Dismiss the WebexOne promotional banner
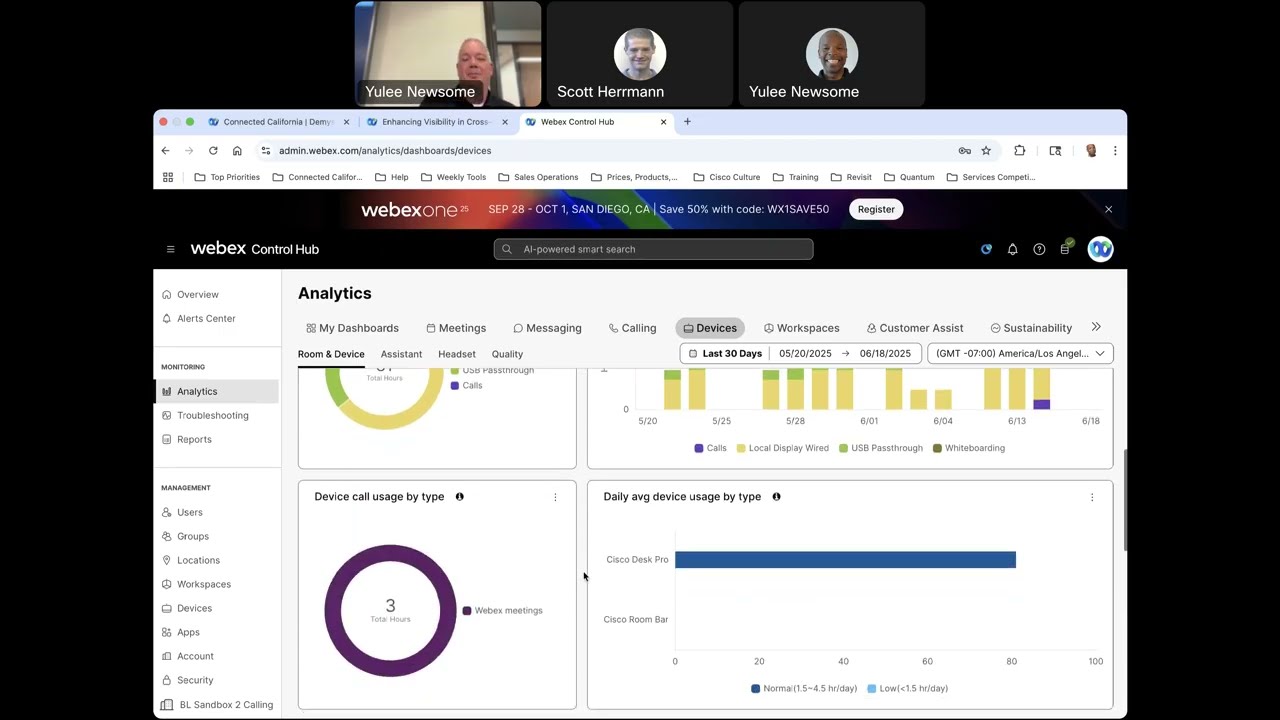 tap(1108, 209)
